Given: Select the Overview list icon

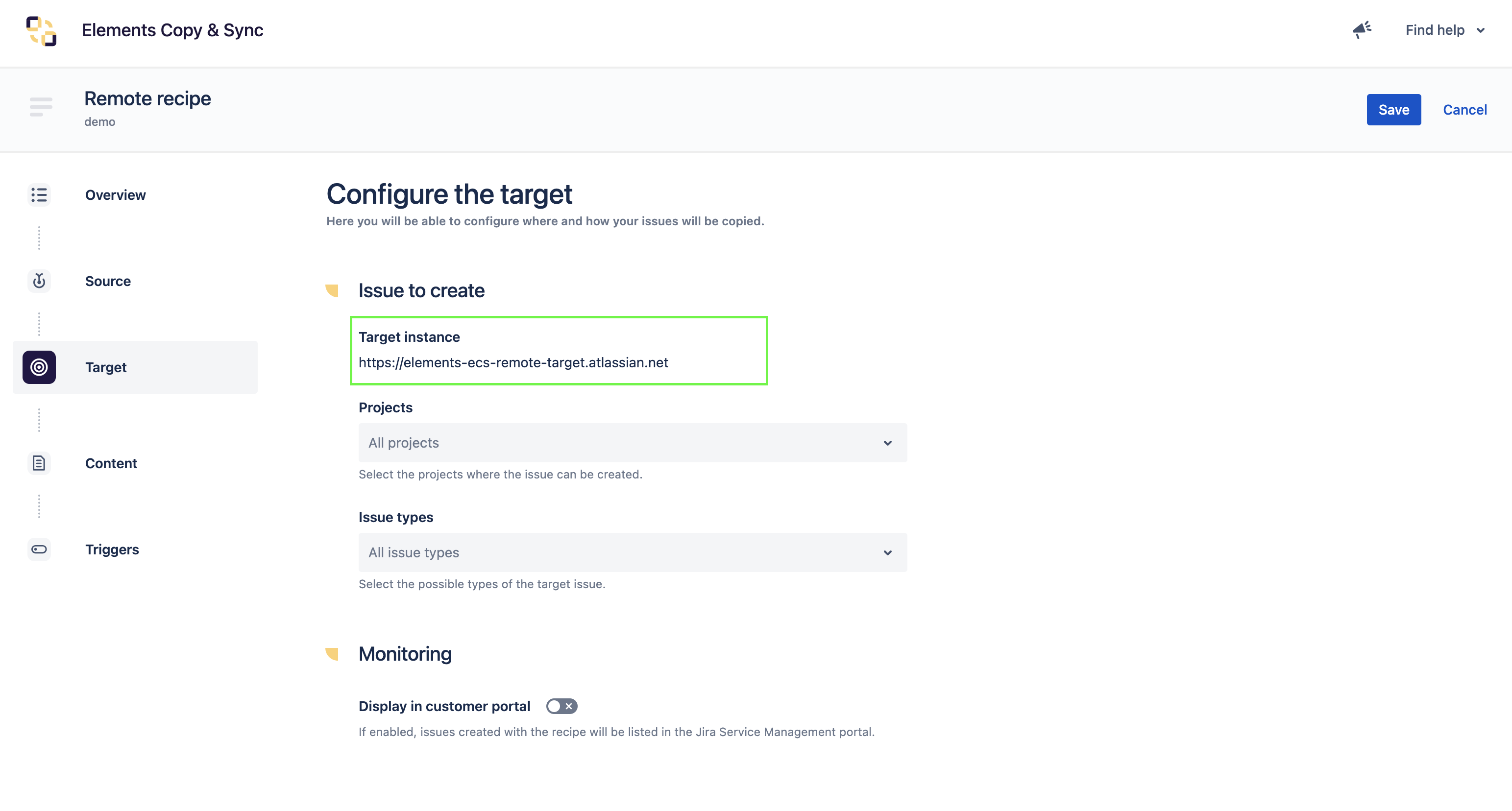Looking at the screenshot, I should pos(39,195).
